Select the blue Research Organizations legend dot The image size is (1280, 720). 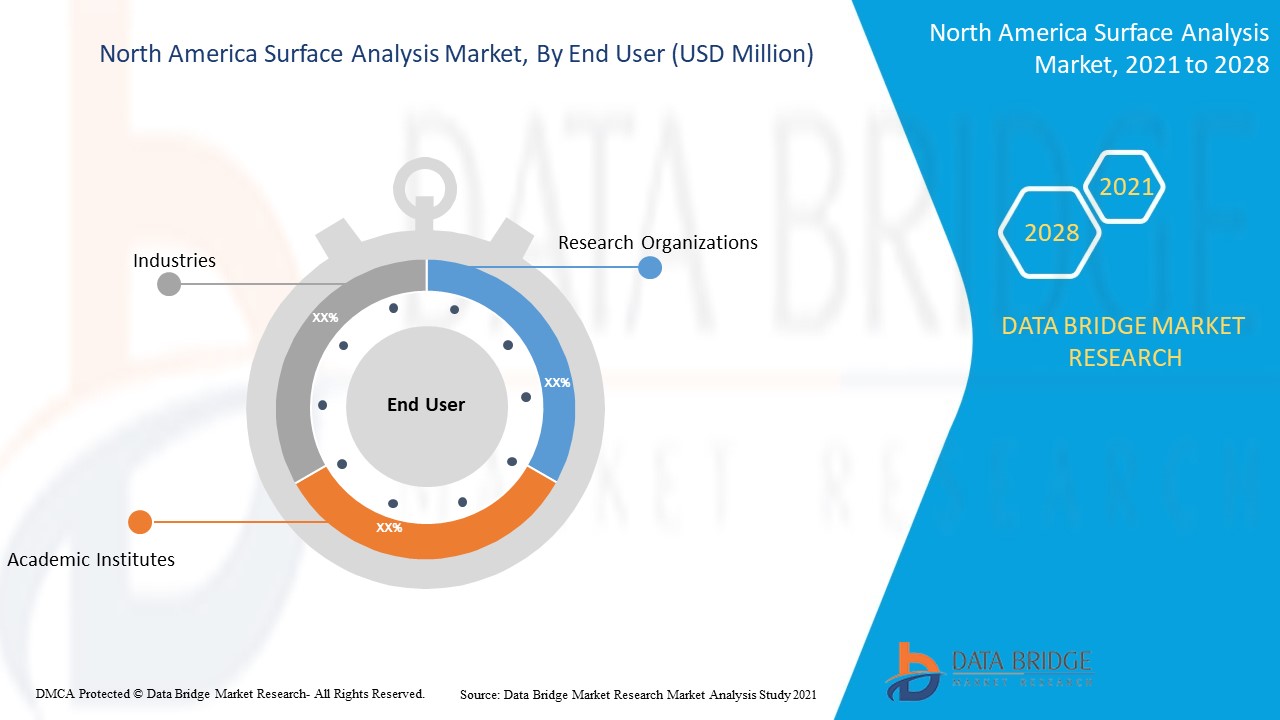(650, 267)
